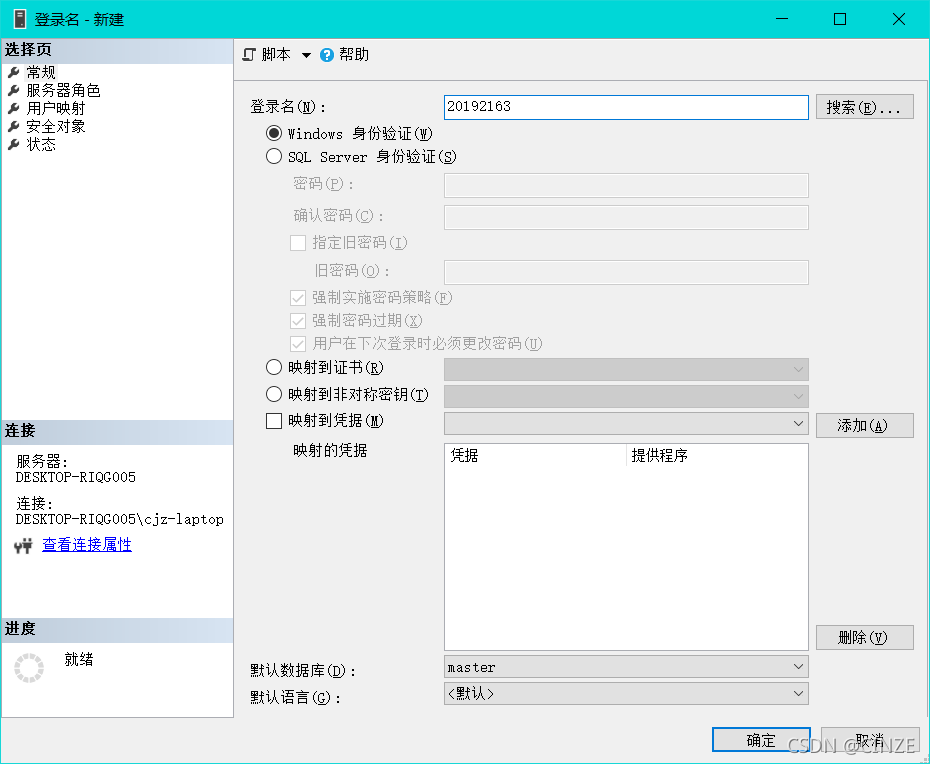Click the wrench icon beside 常规
Screen dimensions: 930x764
coord(14,72)
